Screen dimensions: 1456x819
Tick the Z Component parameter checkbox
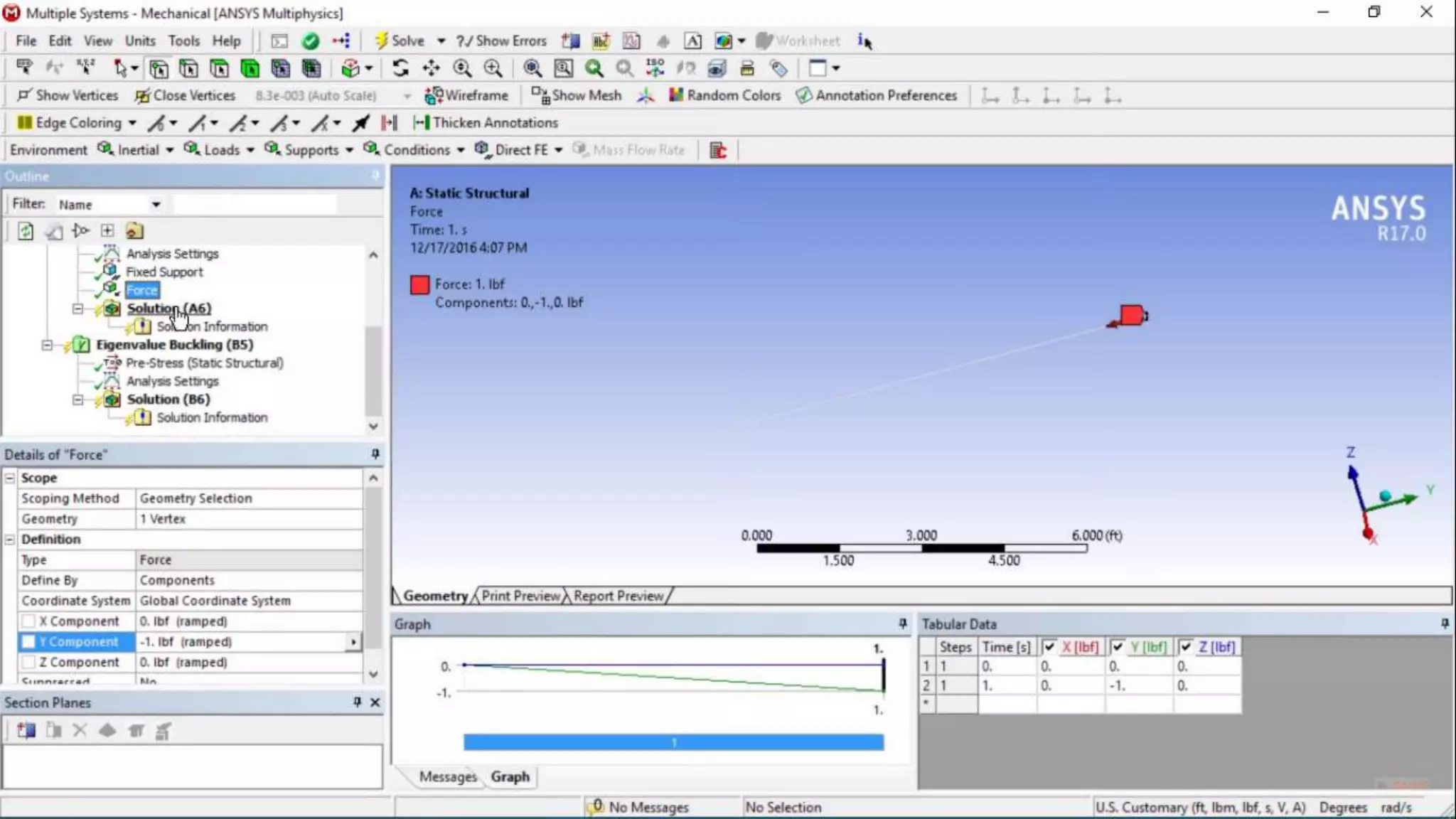pos(28,662)
